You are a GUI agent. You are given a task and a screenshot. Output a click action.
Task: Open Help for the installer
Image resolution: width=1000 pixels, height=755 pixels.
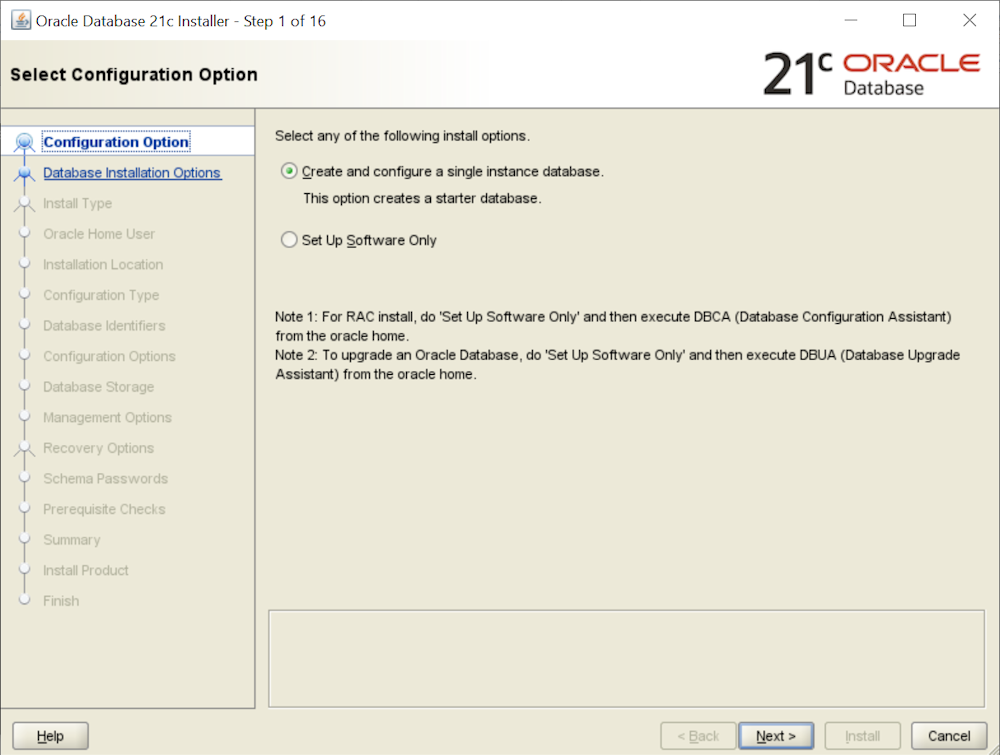(50, 736)
